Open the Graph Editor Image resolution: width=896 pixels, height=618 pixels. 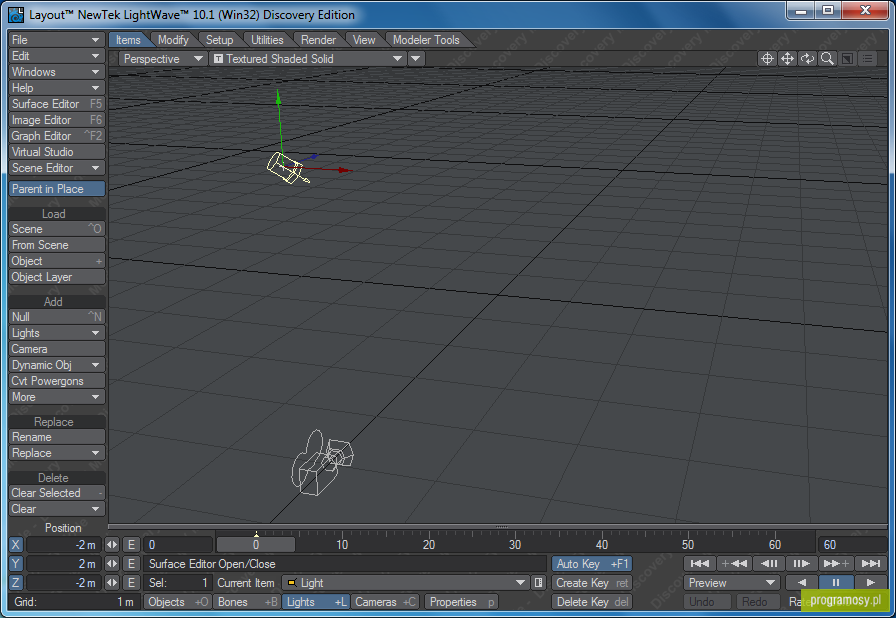[x=57, y=135]
